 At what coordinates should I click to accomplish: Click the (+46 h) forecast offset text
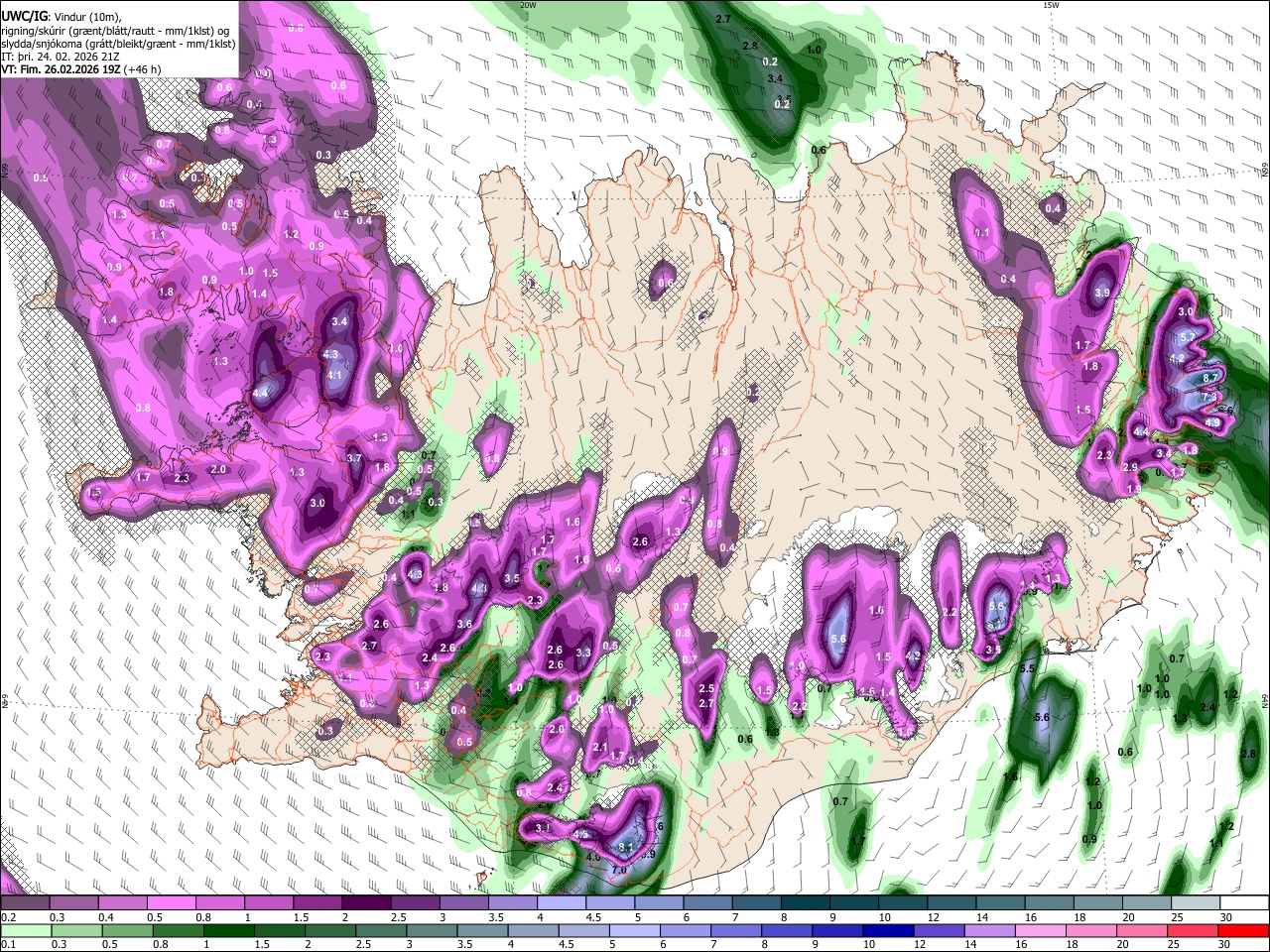point(143,69)
